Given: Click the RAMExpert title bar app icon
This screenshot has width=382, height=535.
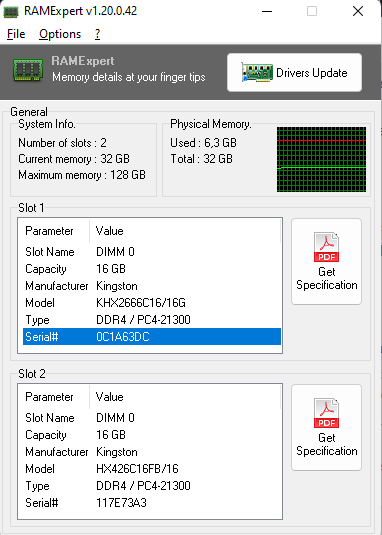Looking at the screenshot, I should click(11, 12).
